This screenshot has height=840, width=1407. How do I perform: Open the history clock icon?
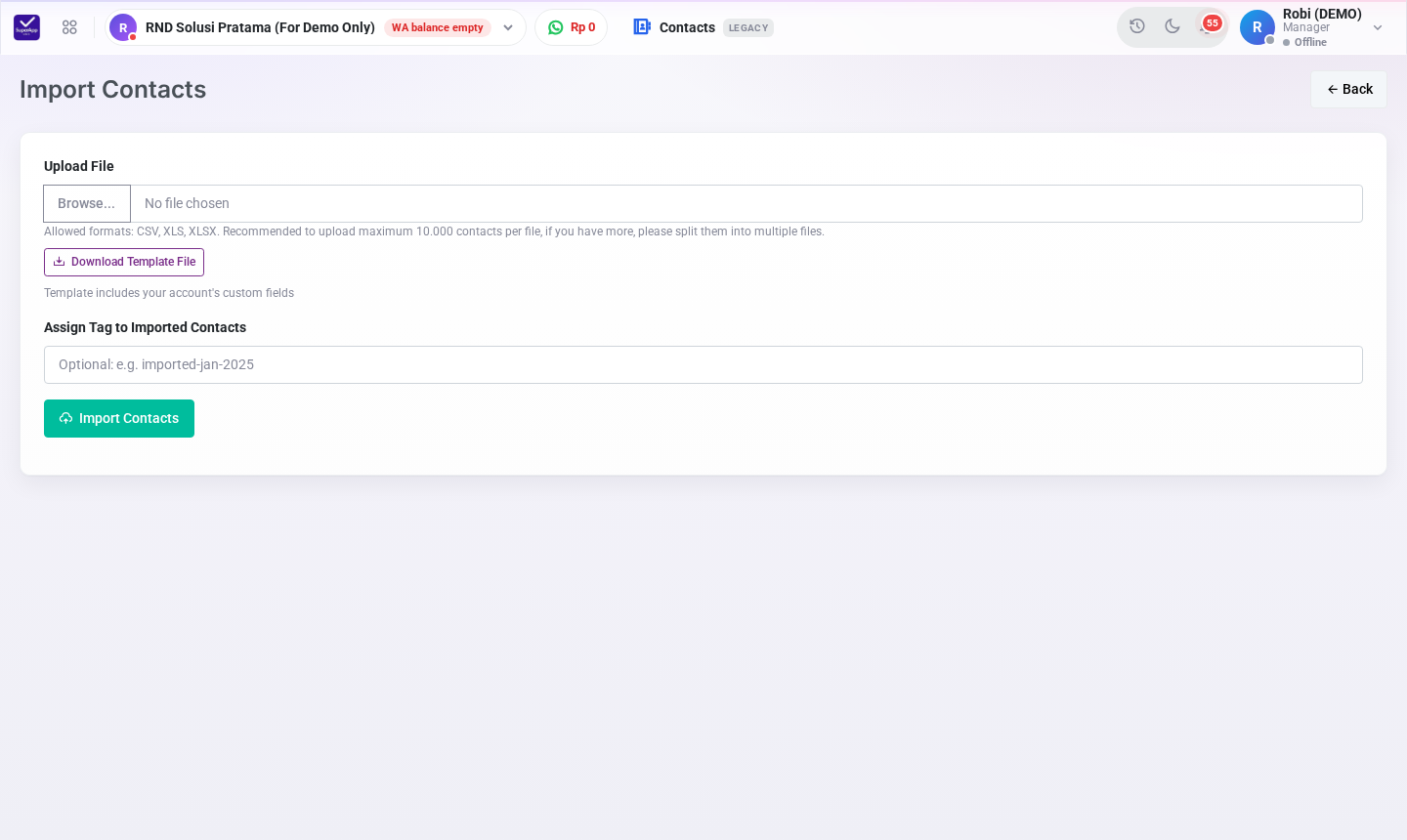tap(1137, 26)
